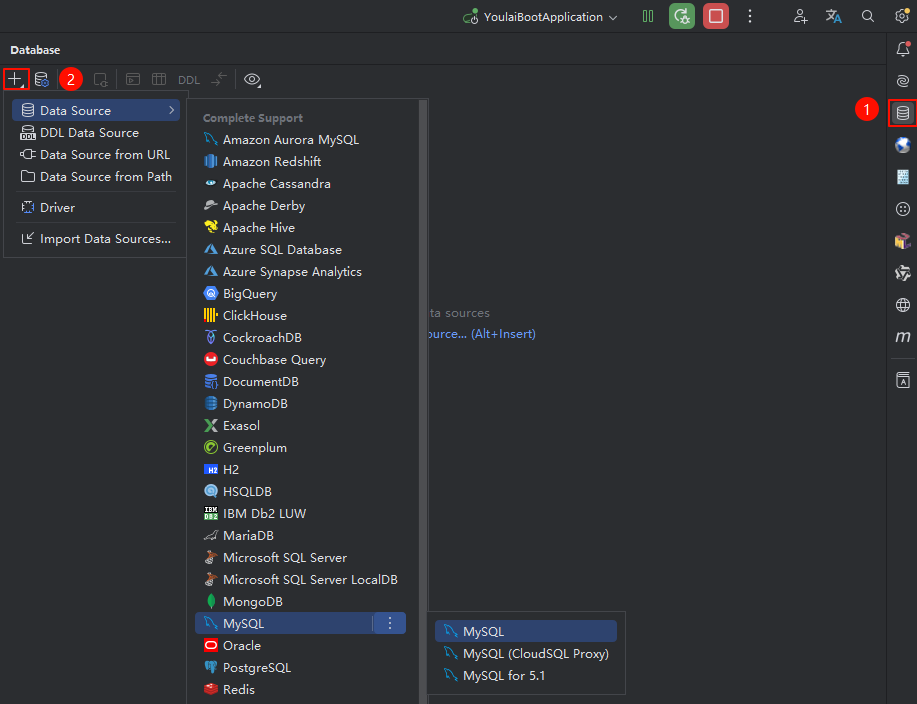Screen dimensions: 917x704
Task: Choose Data Source from Path
Action: [x=96, y=177]
